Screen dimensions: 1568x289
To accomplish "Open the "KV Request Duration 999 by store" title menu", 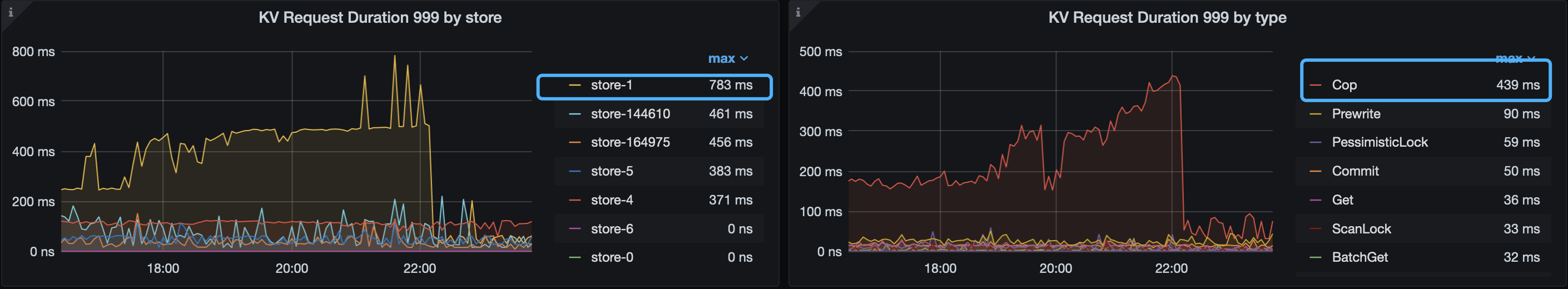I will [380, 18].
